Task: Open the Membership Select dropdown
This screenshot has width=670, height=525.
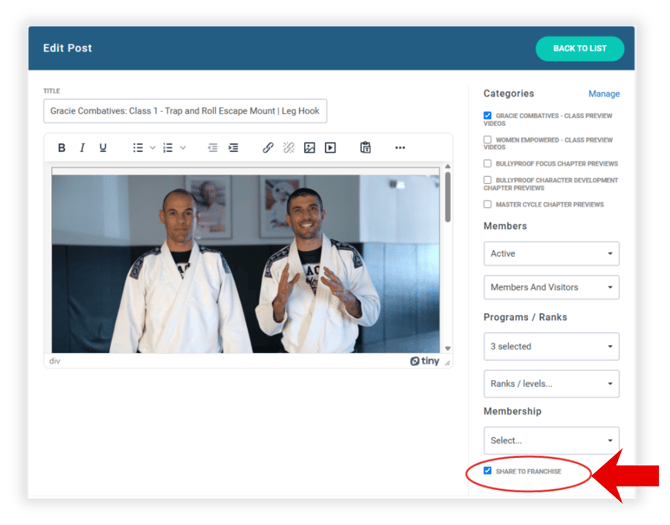Action: point(551,440)
